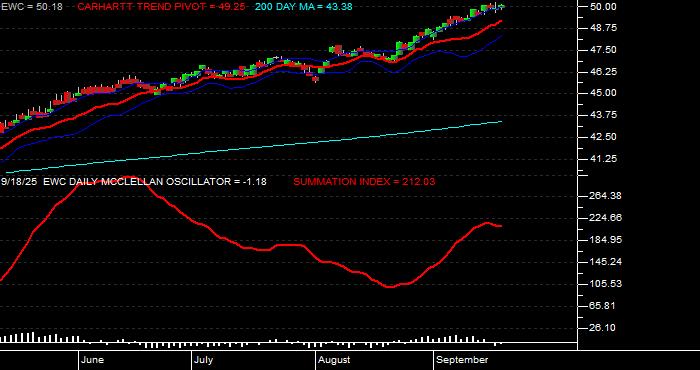Click the 46.25 price axis label
The width and height of the screenshot is (700, 370).
[x=603, y=71]
